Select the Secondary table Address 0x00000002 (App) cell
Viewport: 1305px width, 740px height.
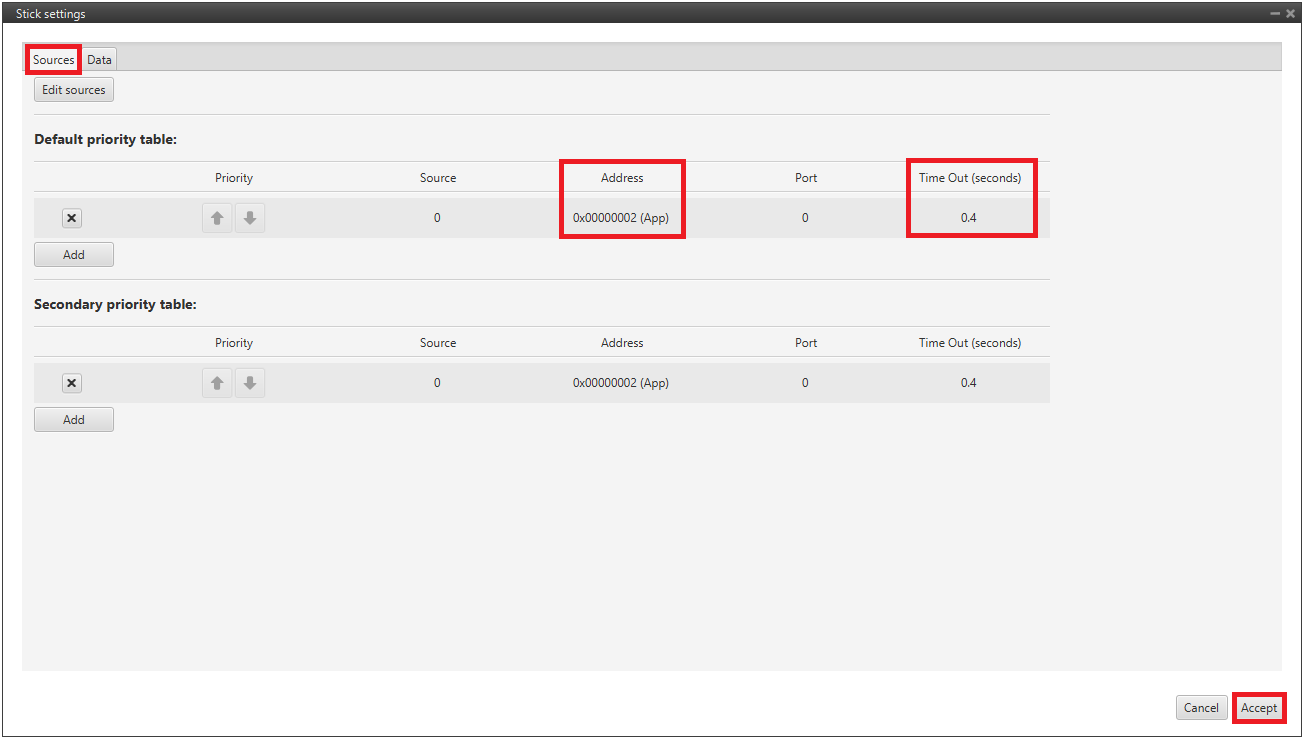621,383
